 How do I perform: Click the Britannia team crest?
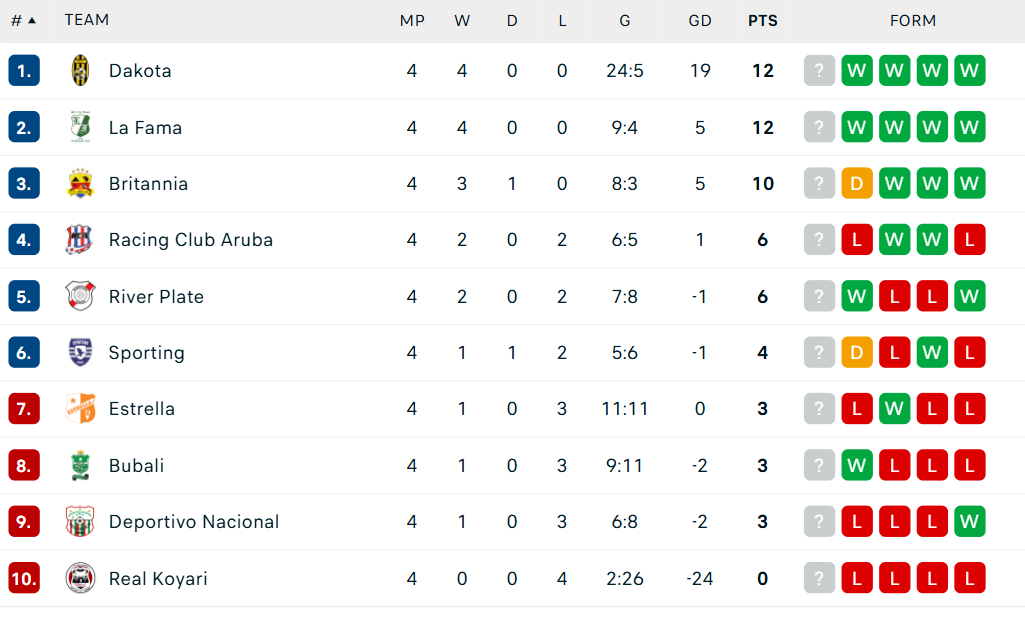[x=80, y=184]
